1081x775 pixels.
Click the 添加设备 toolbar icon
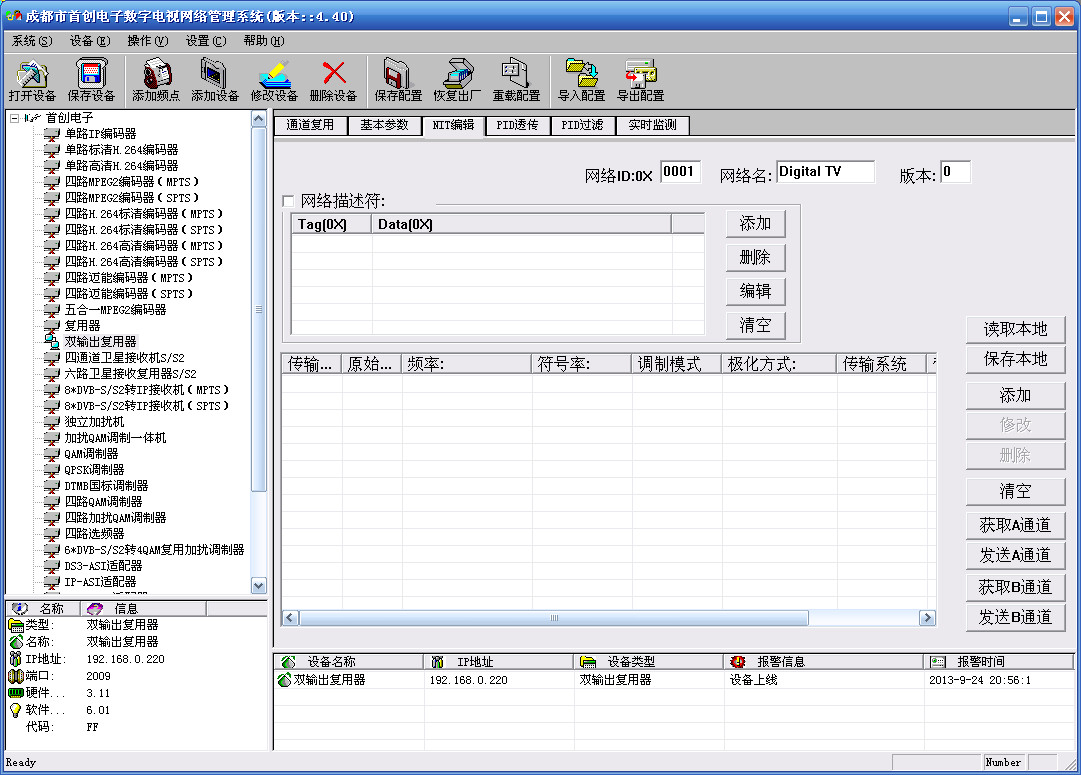pyautogui.click(x=214, y=74)
